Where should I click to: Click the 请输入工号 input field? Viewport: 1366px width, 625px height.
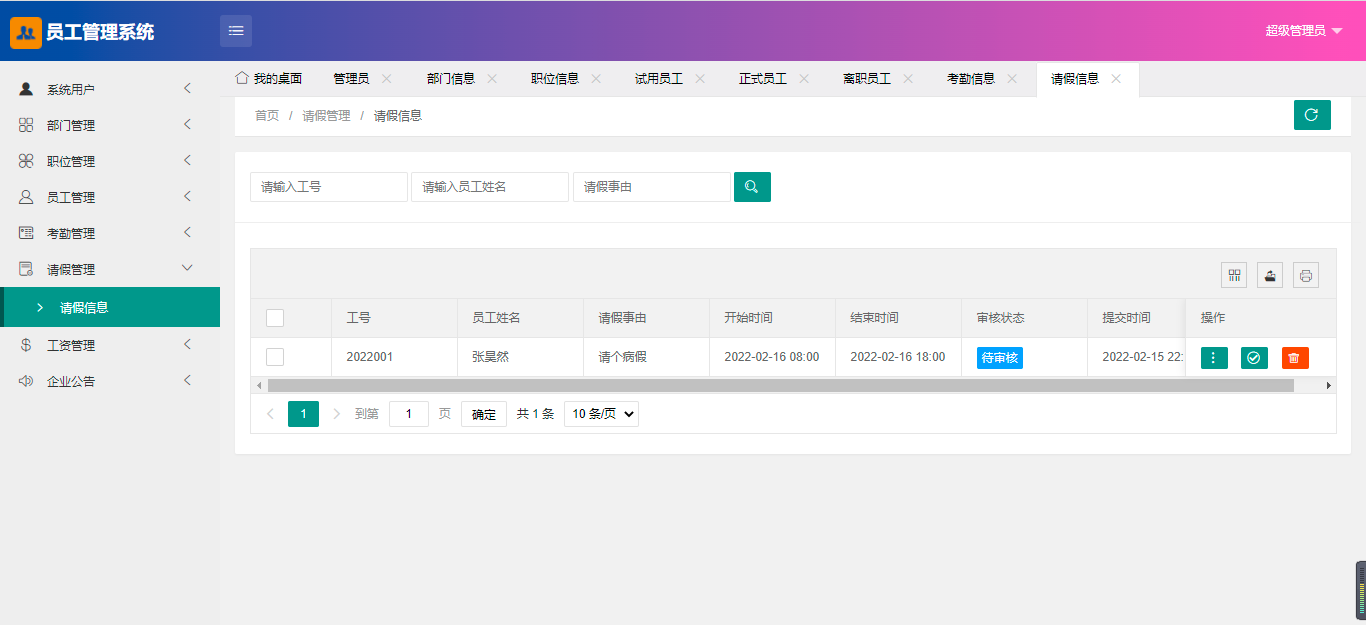(x=328, y=187)
